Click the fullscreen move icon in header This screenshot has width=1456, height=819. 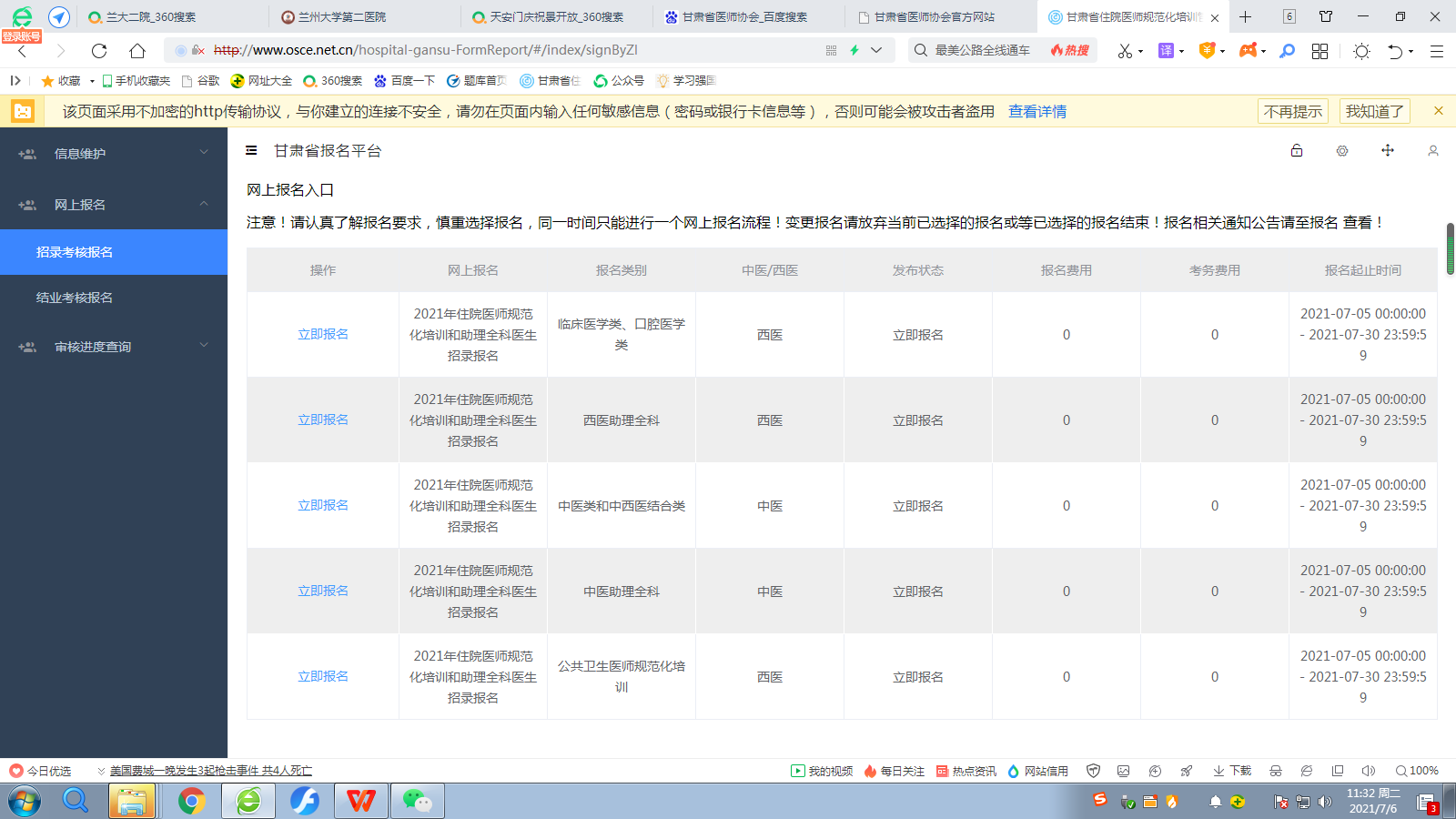coord(1388,151)
